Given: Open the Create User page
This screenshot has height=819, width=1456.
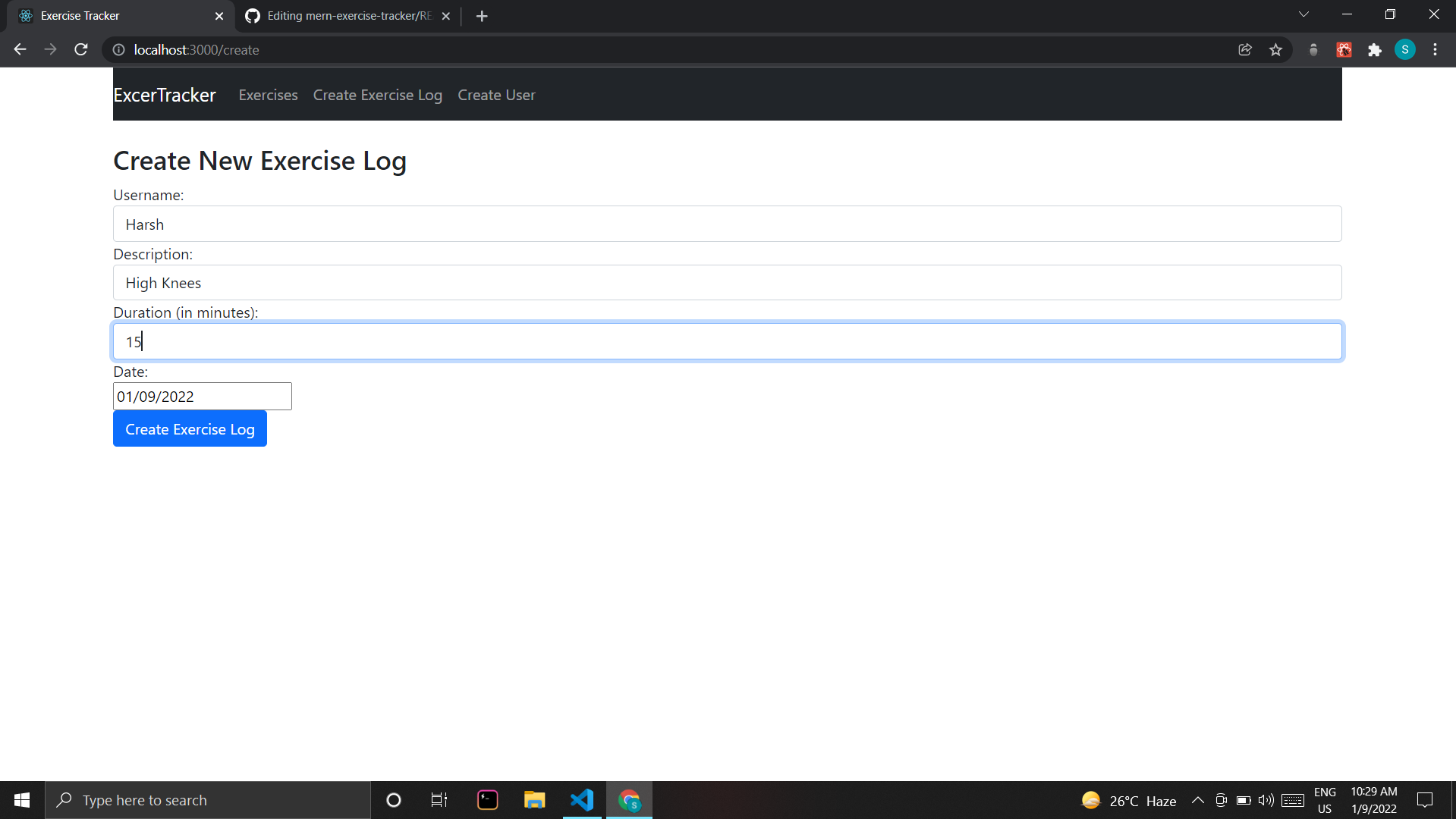Looking at the screenshot, I should 496,95.
